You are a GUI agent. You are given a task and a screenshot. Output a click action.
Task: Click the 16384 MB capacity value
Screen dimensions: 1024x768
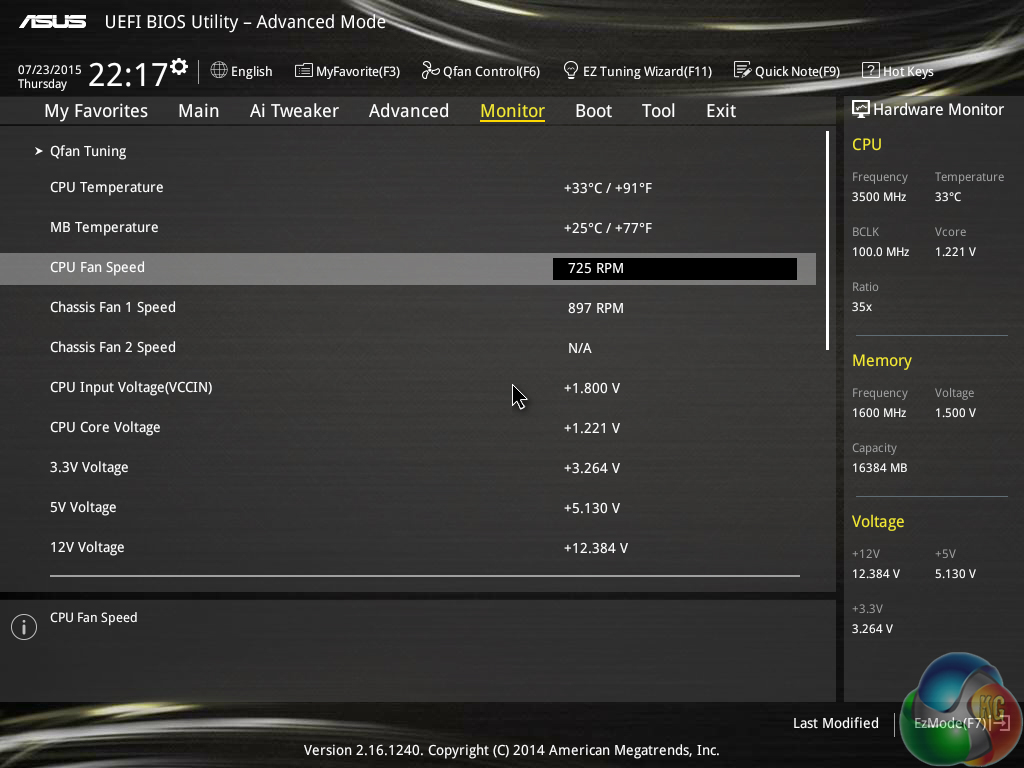pos(880,468)
